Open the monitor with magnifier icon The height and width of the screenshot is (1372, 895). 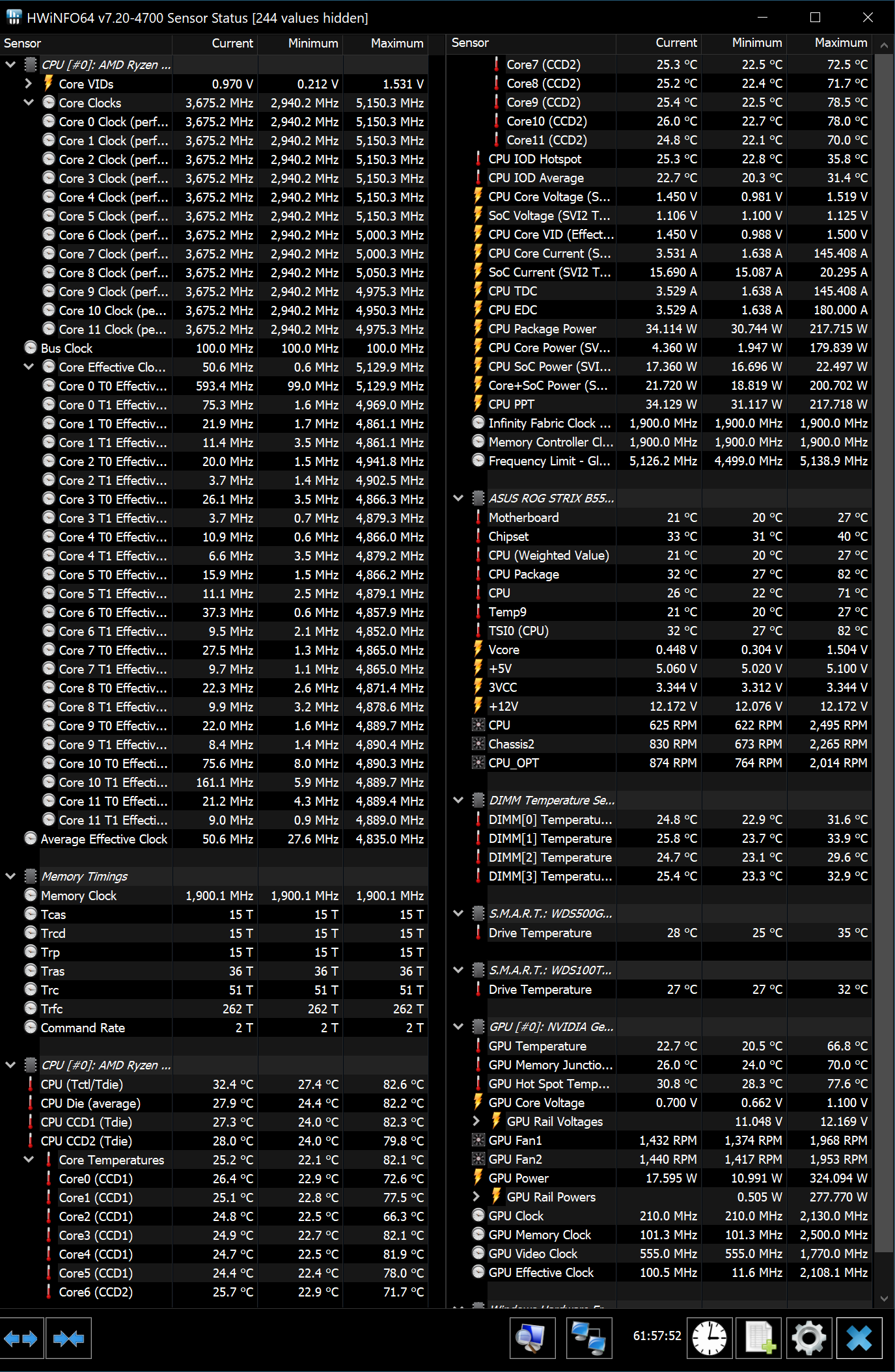click(532, 1338)
